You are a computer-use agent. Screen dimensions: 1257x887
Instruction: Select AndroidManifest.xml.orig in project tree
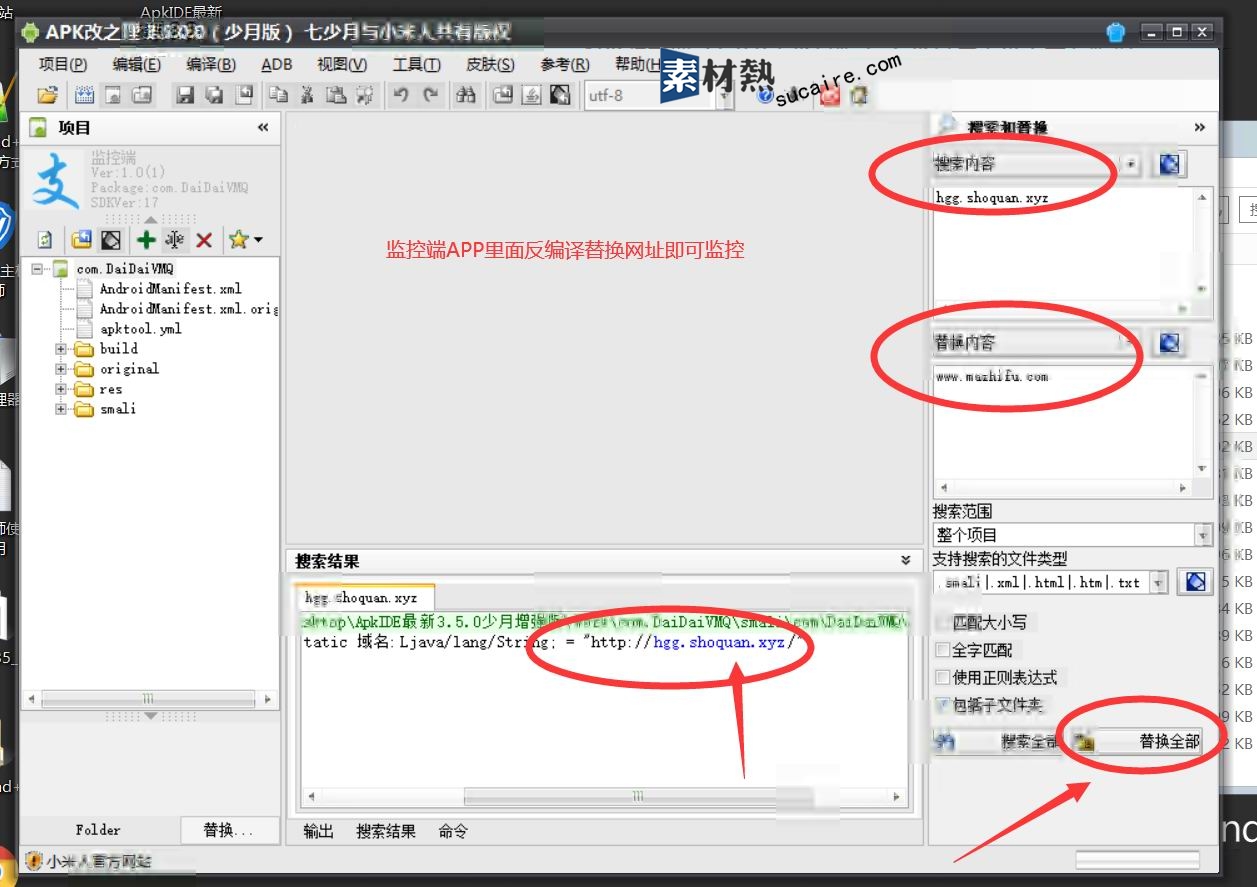(188, 309)
